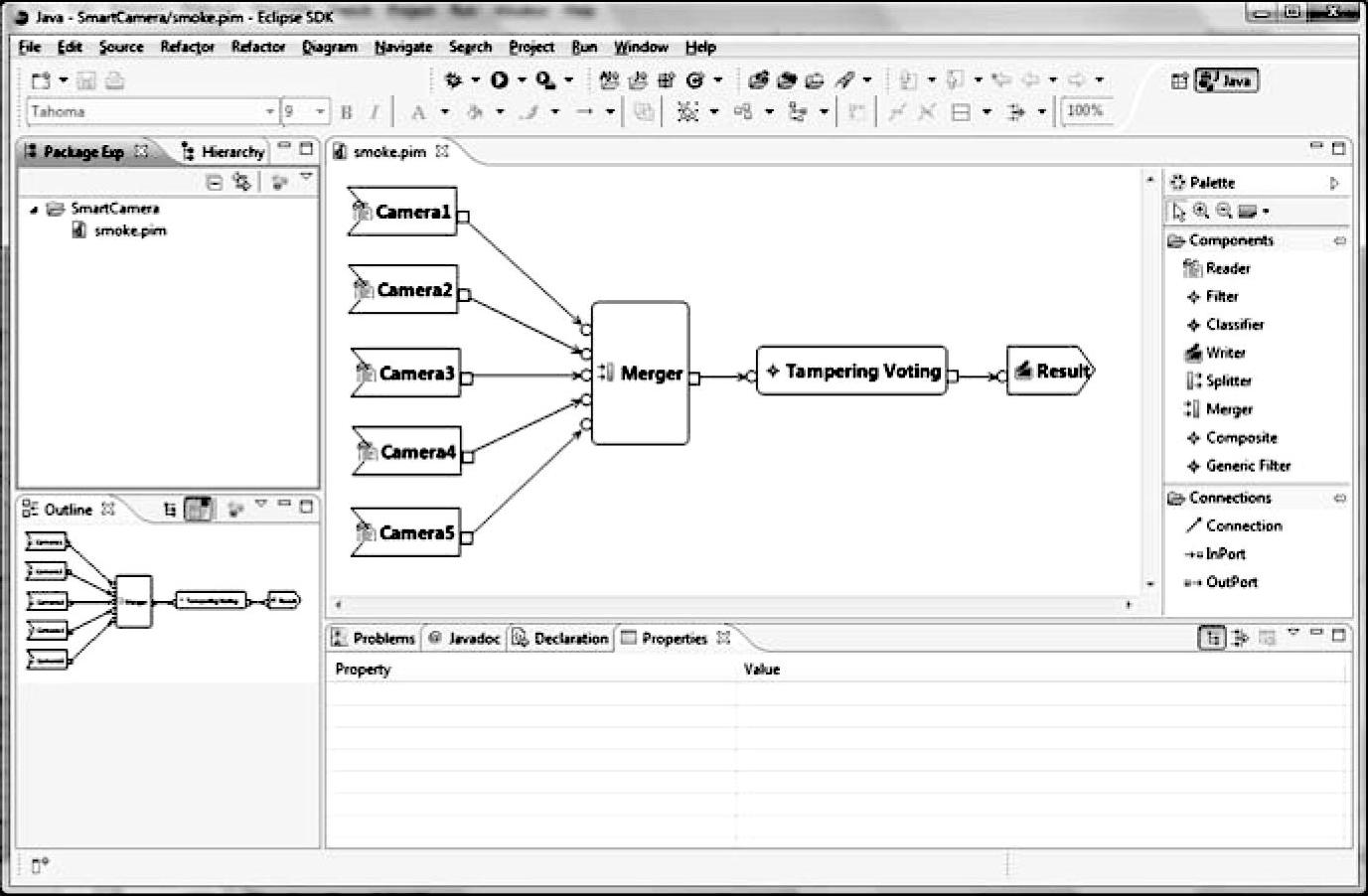Switch to the Hierarchy tab

coord(224,152)
